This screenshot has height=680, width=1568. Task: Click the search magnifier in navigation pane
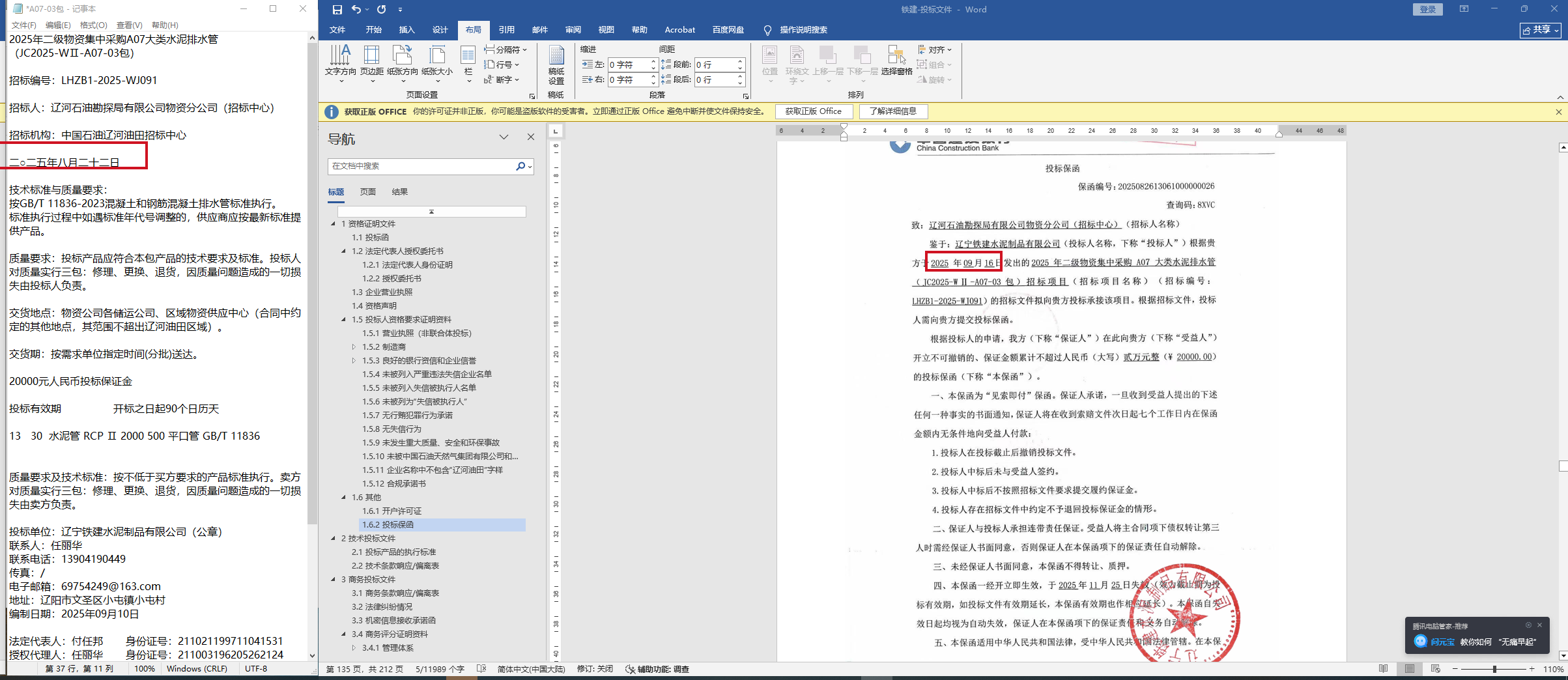tap(520, 166)
